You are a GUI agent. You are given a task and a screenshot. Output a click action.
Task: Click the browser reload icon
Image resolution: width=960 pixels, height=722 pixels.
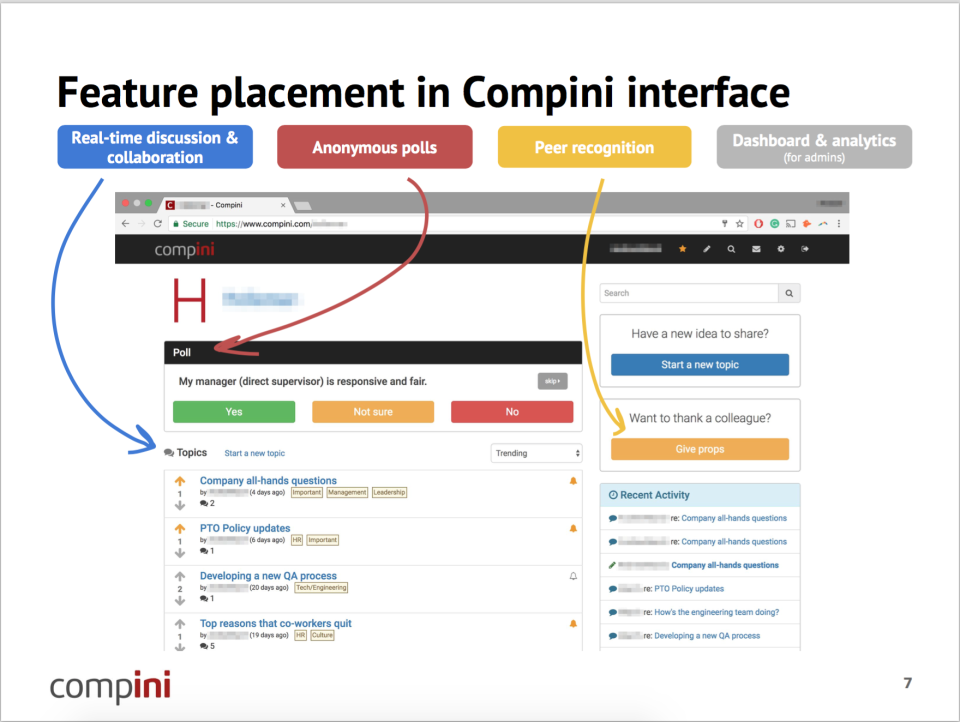158,223
